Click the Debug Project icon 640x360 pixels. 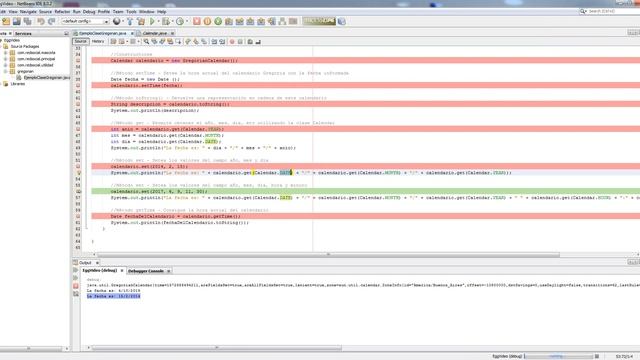pos(165,21)
